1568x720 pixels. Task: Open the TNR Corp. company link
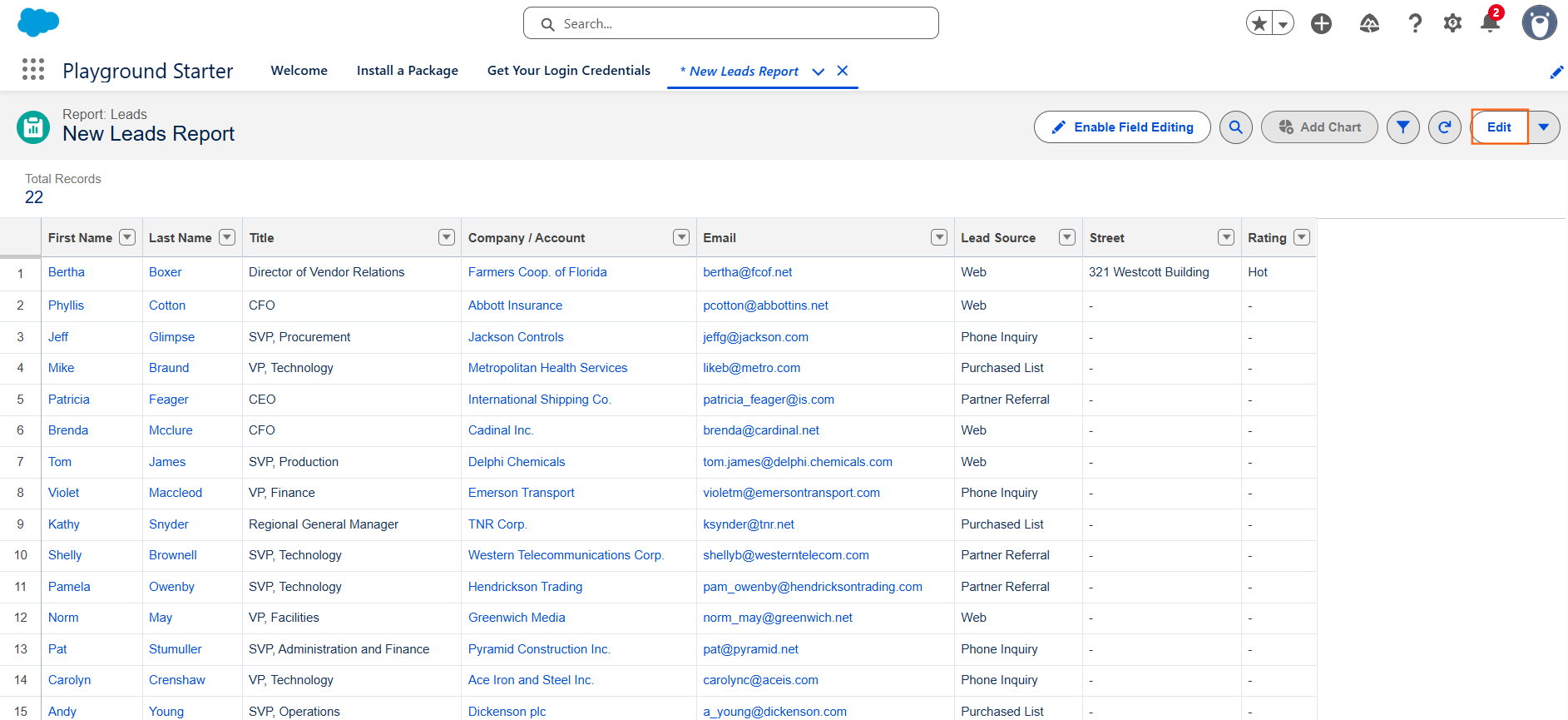[x=497, y=524]
